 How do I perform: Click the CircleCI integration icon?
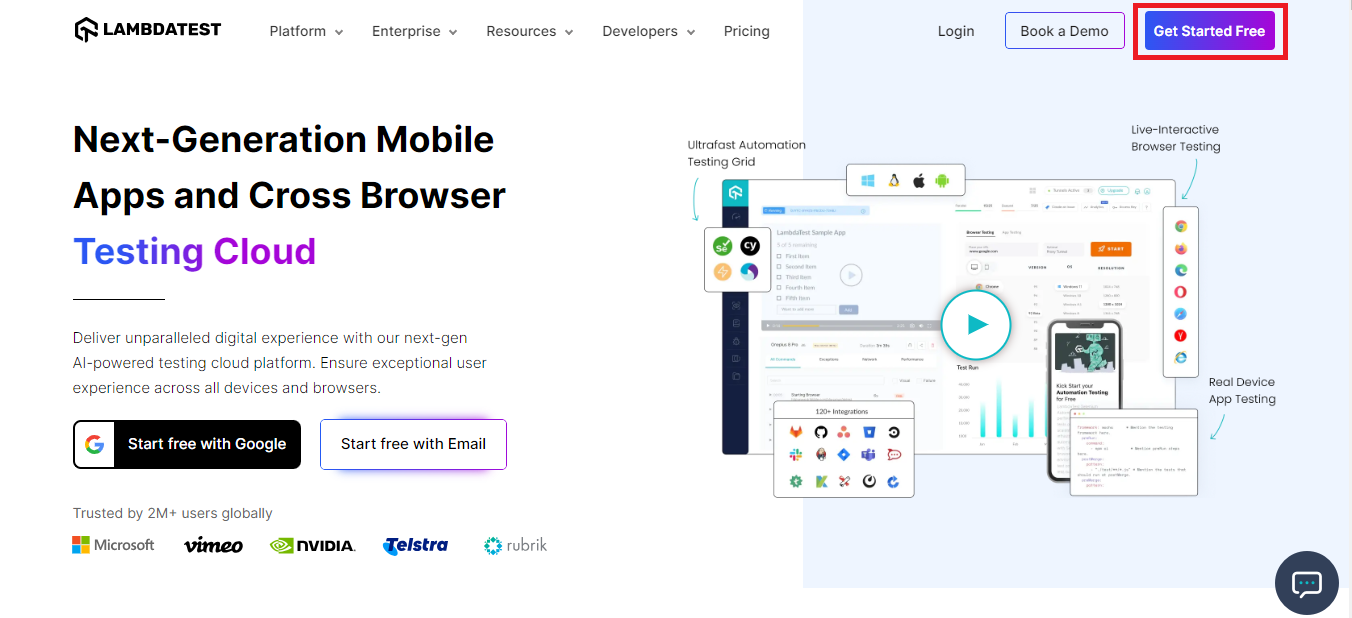tap(894, 432)
